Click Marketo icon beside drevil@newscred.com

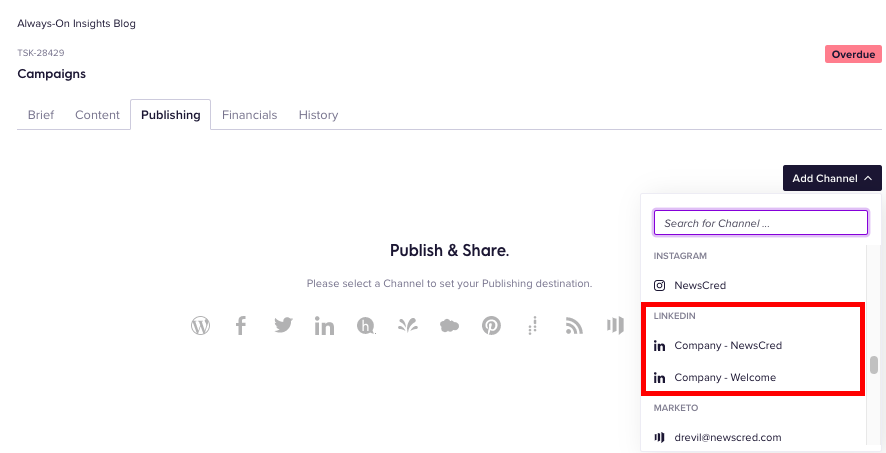tap(659, 437)
